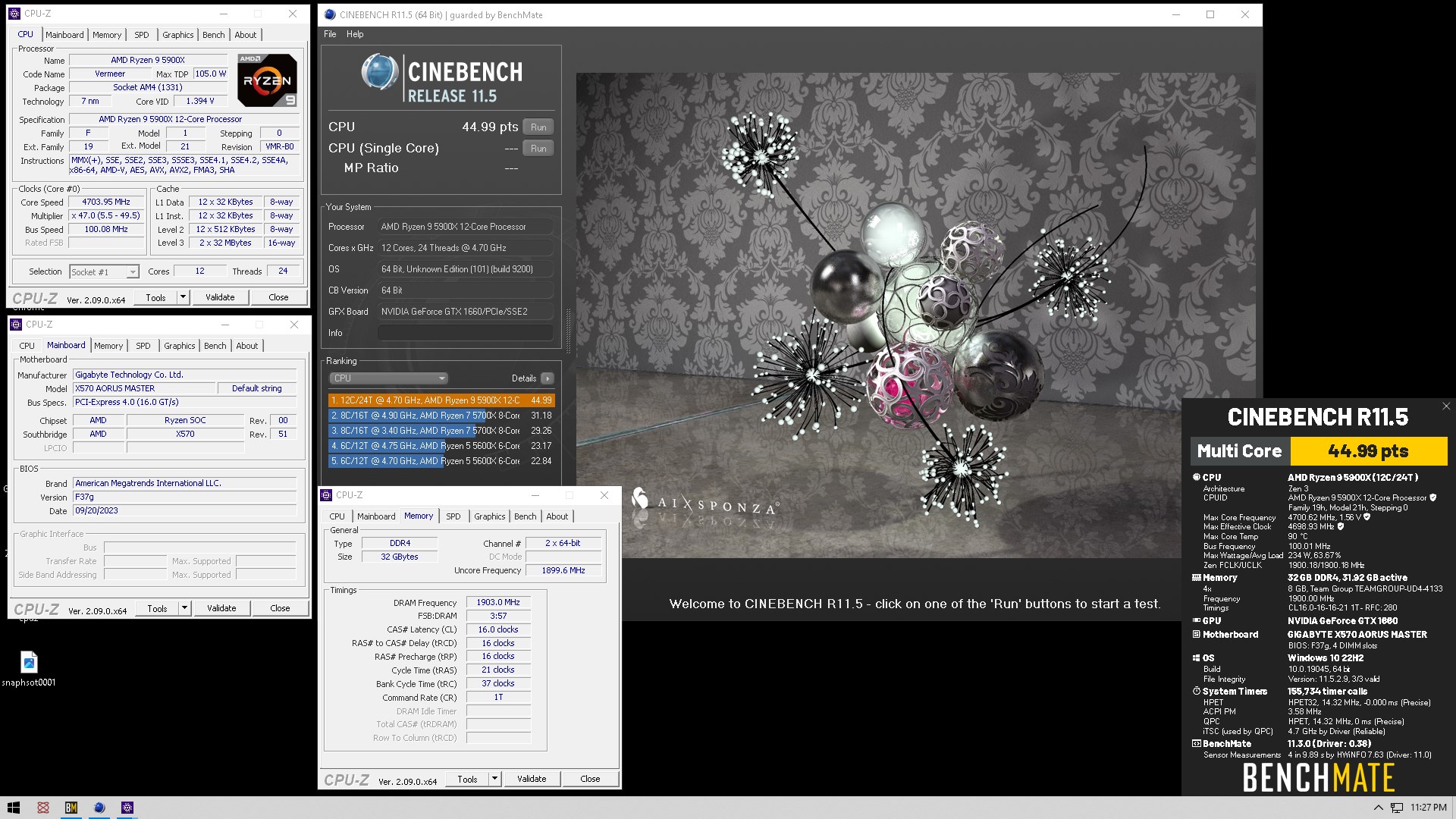Screen dimensions: 1456x819
Task: Click the Memory section icon in BenchMate panel
Action: 1197,578
